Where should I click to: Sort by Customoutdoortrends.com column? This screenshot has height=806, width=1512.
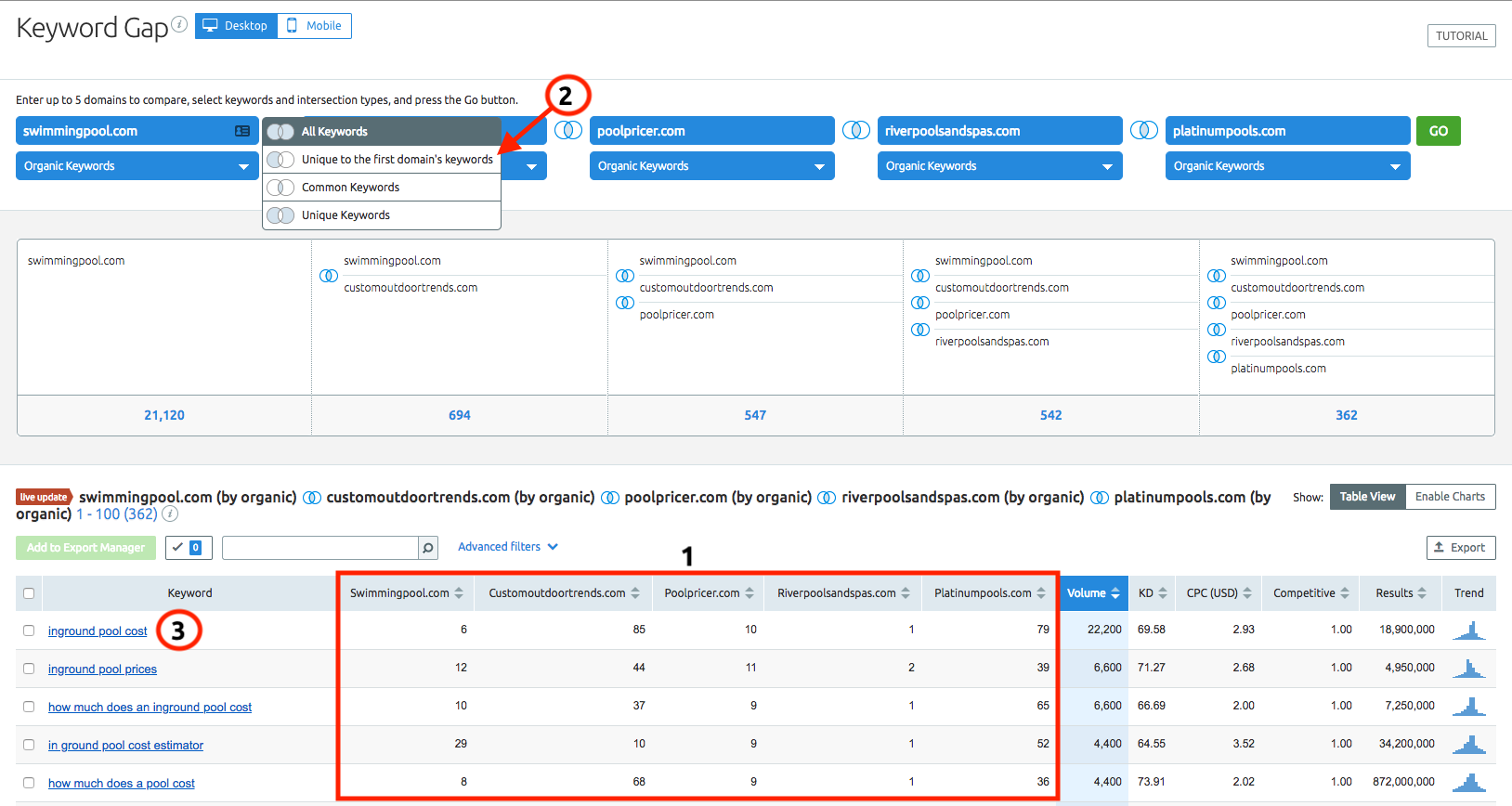pos(564,593)
